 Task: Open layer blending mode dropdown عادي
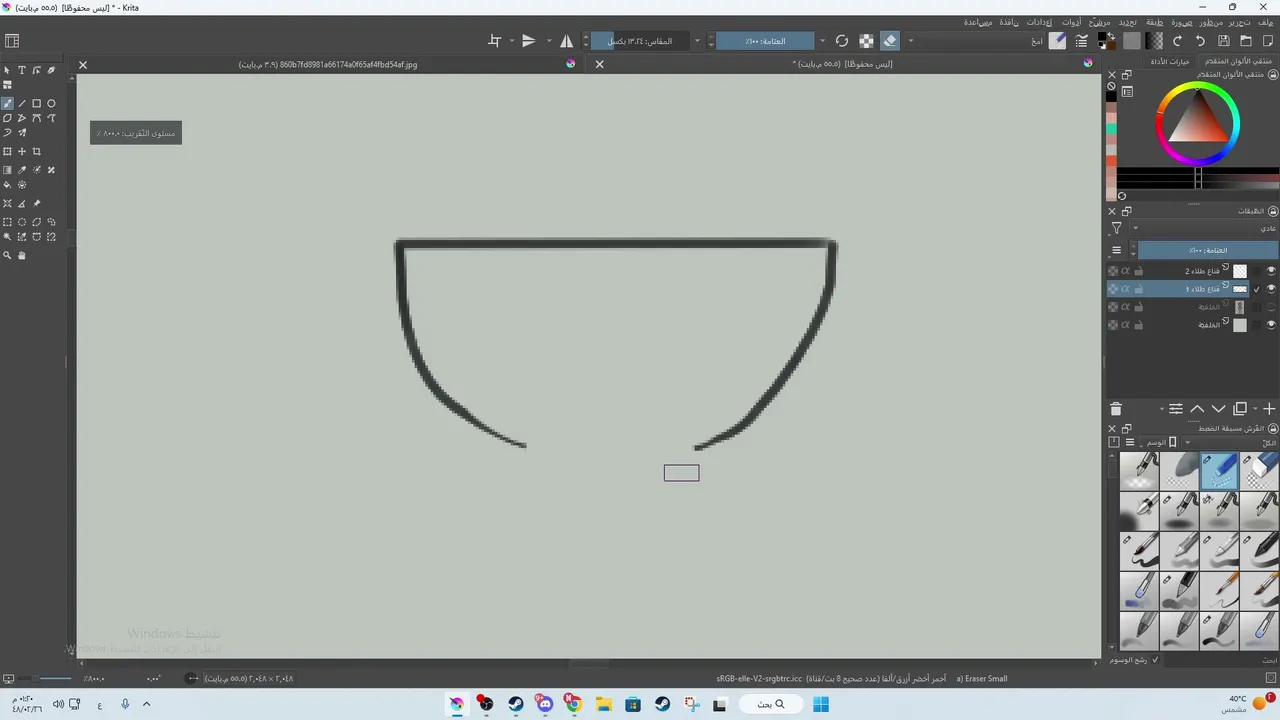(1204, 228)
